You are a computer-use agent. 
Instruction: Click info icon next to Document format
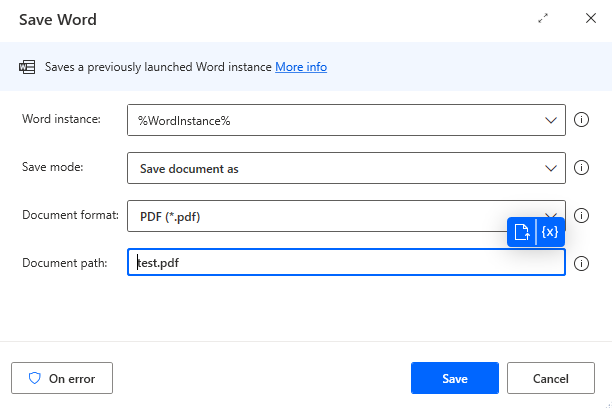[582, 215]
